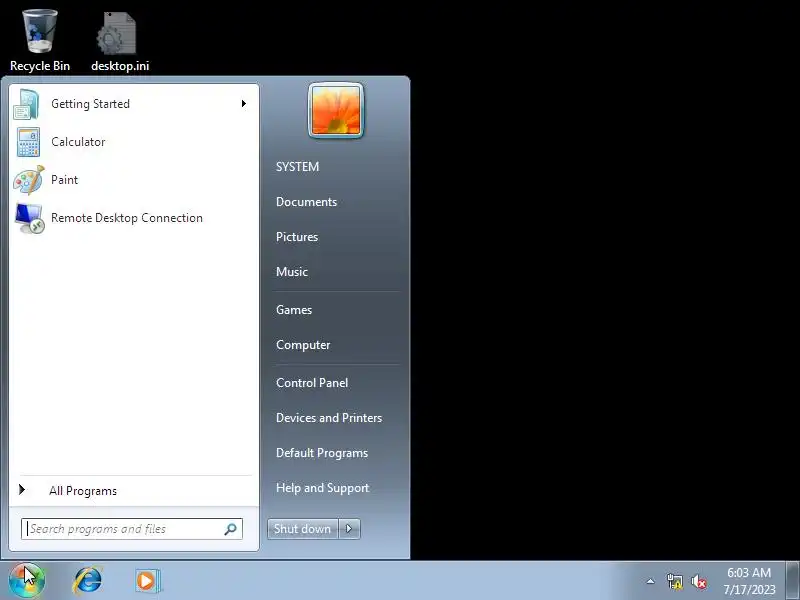Click the Calculator program label
Image resolution: width=800 pixels, height=600 pixels.
point(78,142)
